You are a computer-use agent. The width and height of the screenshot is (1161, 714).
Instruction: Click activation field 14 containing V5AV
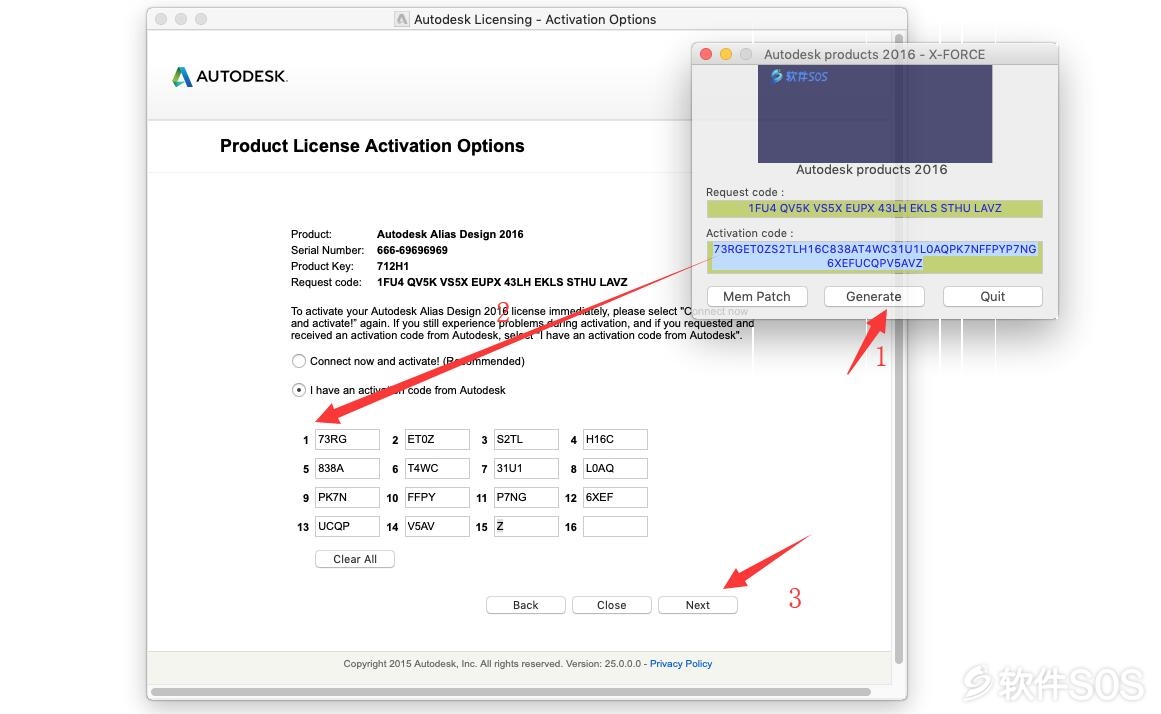tap(437, 526)
